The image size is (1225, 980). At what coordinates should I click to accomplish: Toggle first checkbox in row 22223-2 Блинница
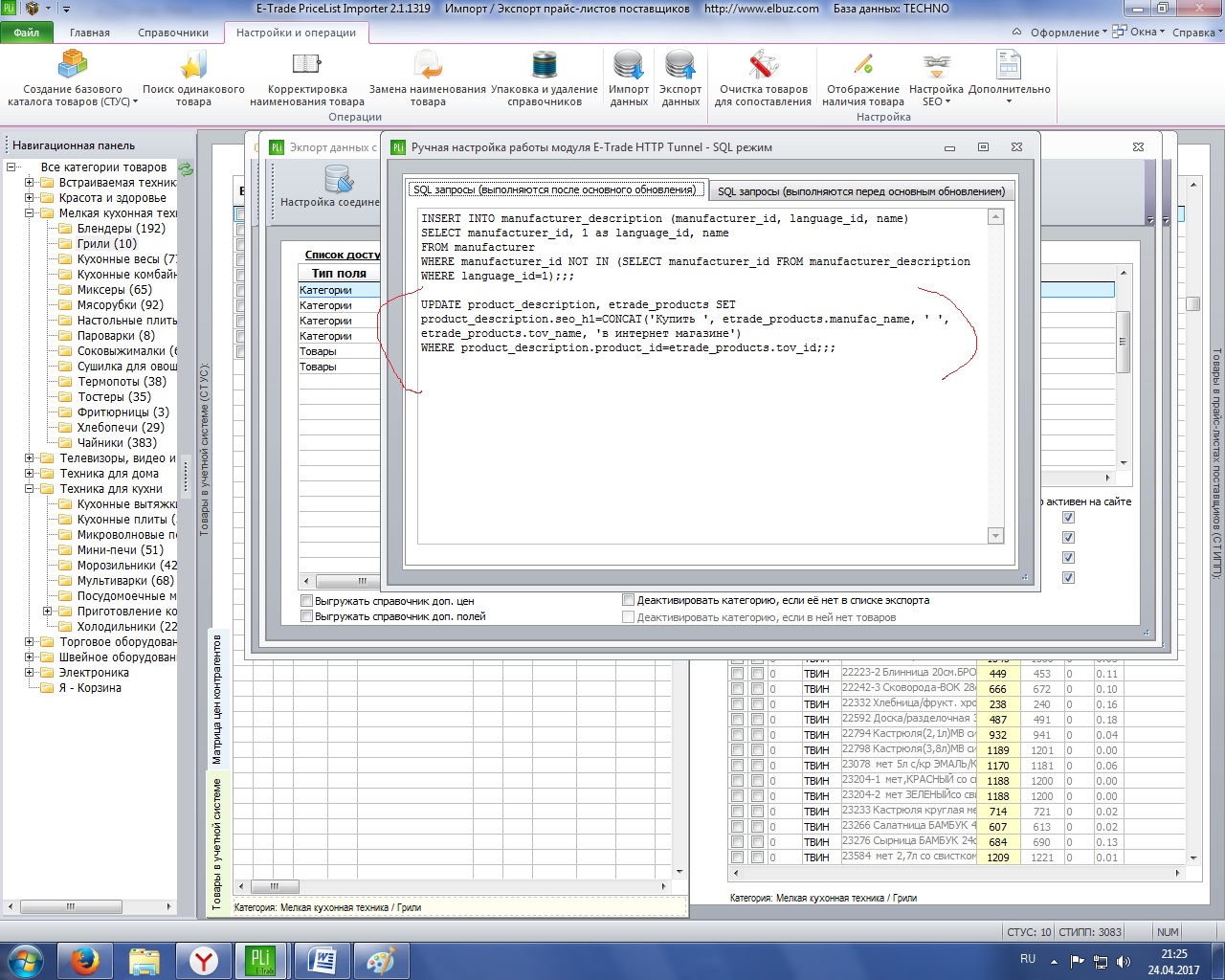click(737, 674)
